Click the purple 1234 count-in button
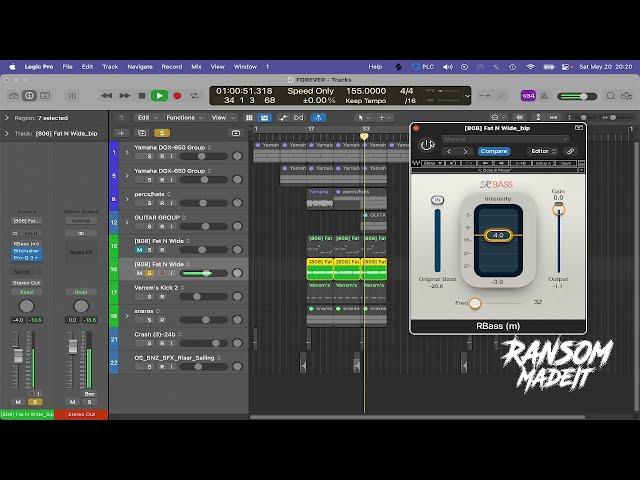This screenshot has width=640, height=480. coord(528,96)
